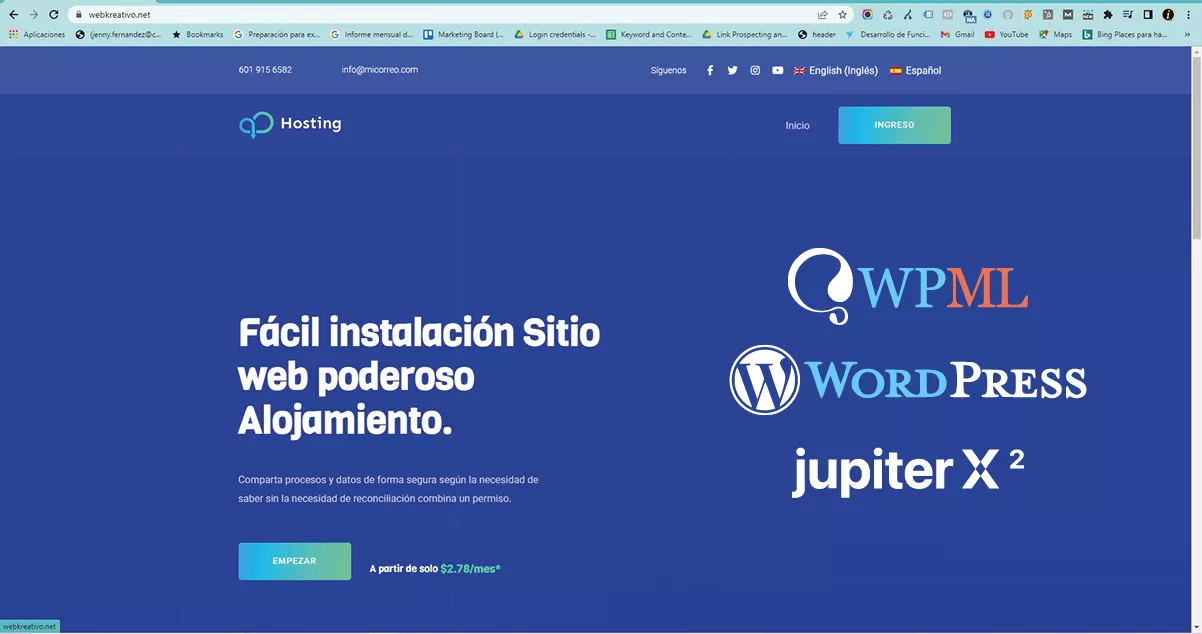
Task: Reload the webkreativo.net page
Action: [x=56, y=15]
